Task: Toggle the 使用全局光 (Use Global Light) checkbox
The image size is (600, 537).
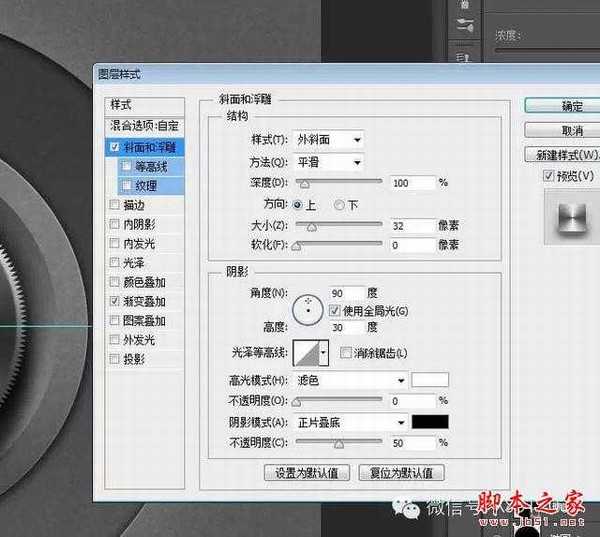Action: [x=336, y=310]
